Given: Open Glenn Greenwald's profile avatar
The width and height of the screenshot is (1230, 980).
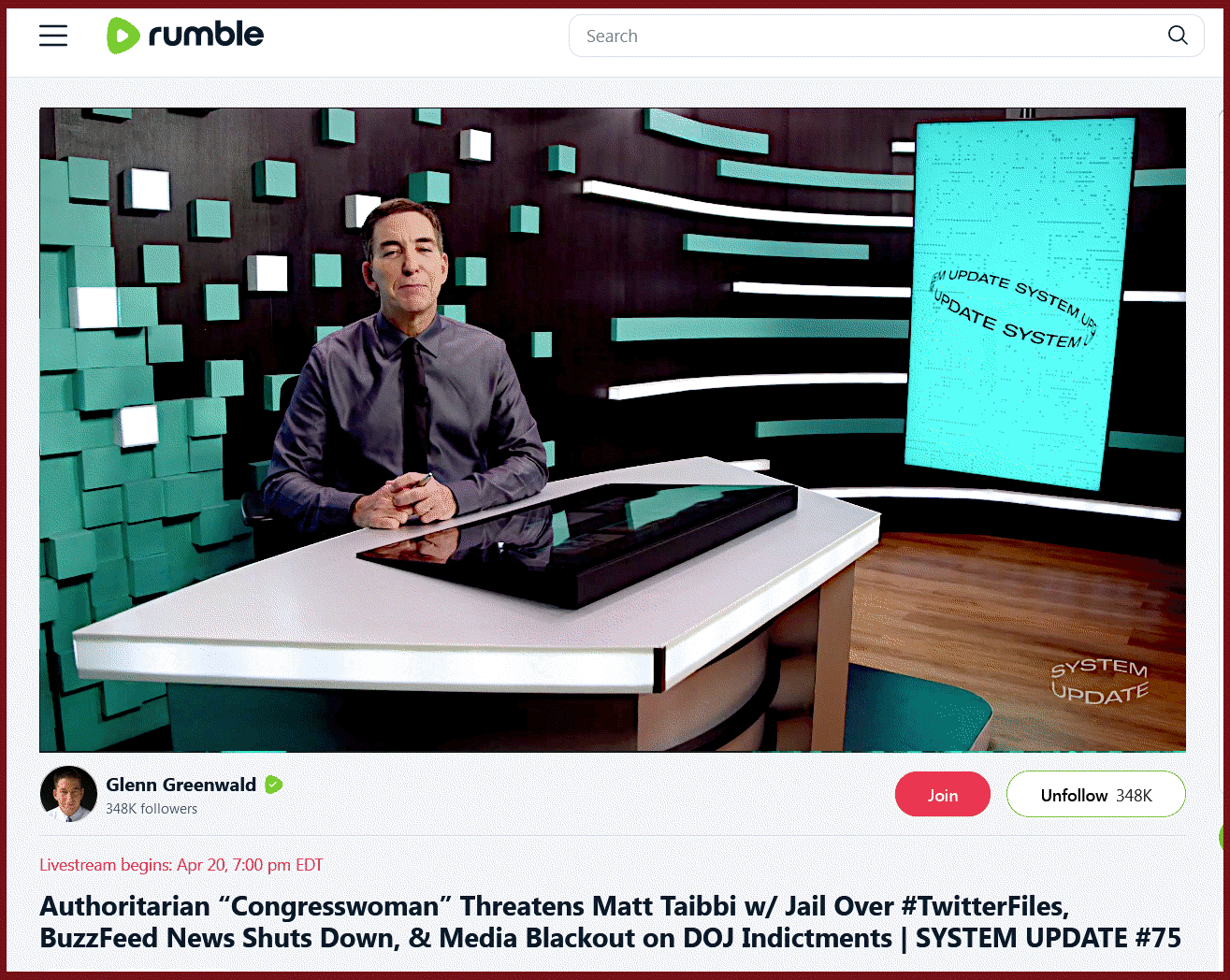Looking at the screenshot, I should pos(68,794).
